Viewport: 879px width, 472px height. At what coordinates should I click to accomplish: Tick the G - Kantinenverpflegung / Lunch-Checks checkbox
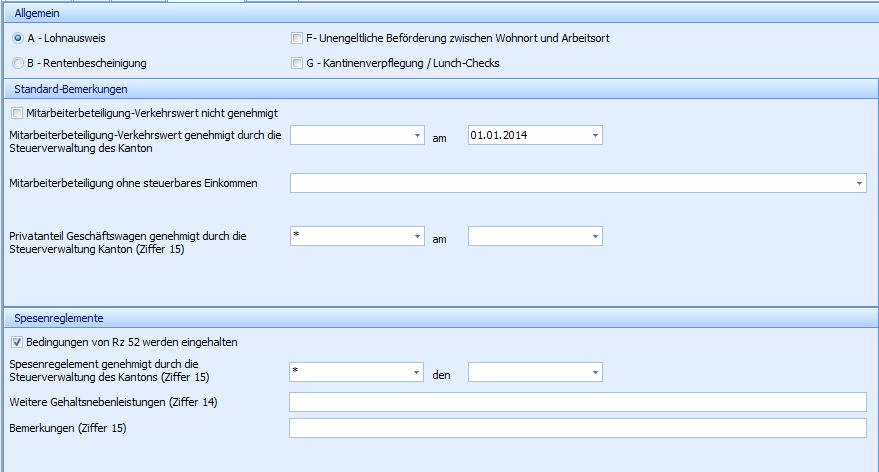[x=296, y=64]
